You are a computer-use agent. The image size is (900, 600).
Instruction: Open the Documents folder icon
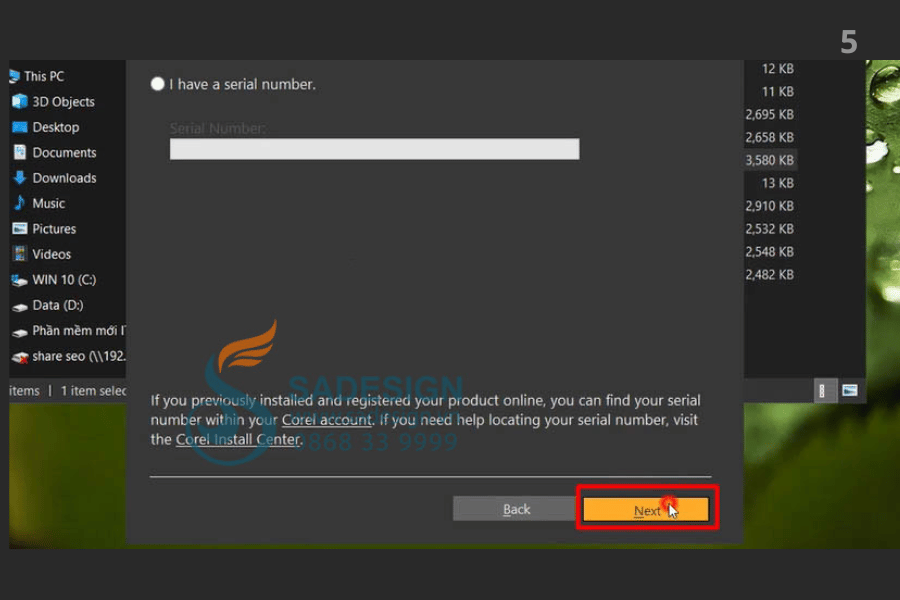[x=20, y=153]
